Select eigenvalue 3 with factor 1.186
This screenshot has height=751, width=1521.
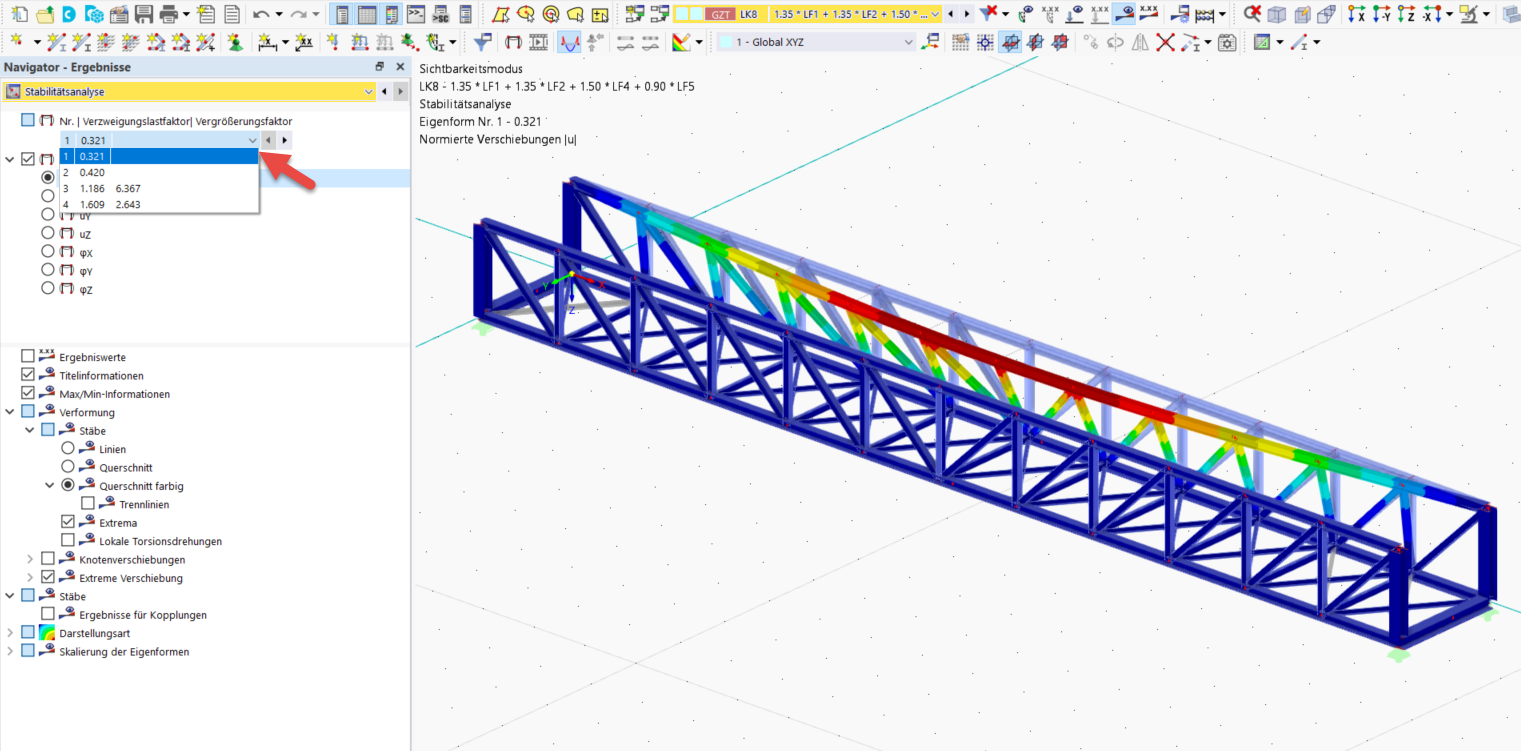(x=159, y=188)
